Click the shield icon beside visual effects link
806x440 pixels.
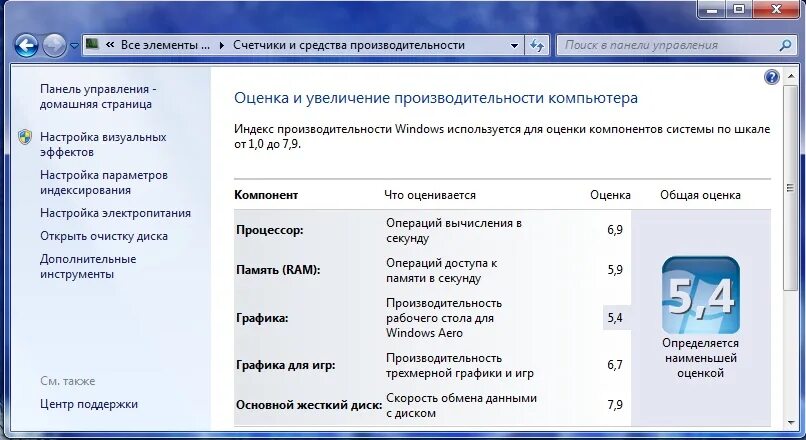(25, 137)
